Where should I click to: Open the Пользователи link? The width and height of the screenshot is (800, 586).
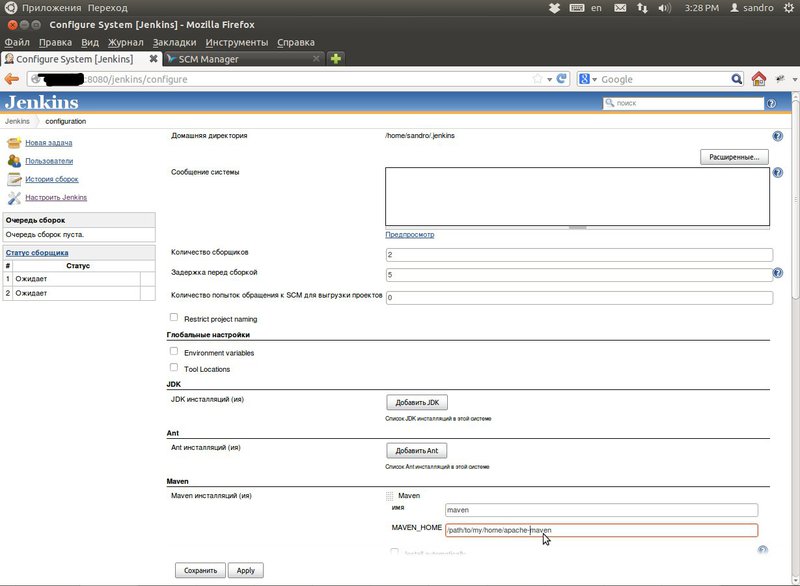pyautogui.click(x=49, y=161)
